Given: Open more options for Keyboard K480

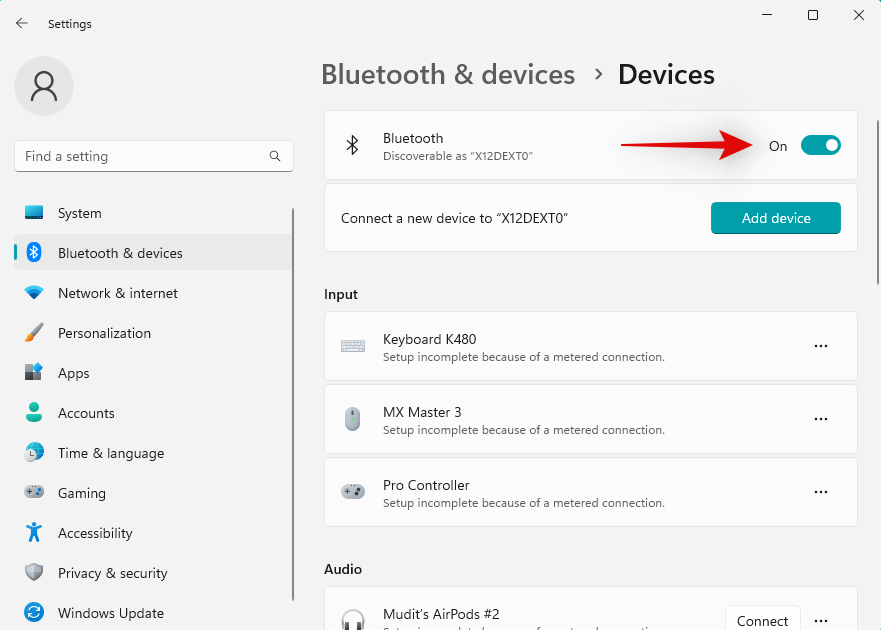Looking at the screenshot, I should [821, 346].
